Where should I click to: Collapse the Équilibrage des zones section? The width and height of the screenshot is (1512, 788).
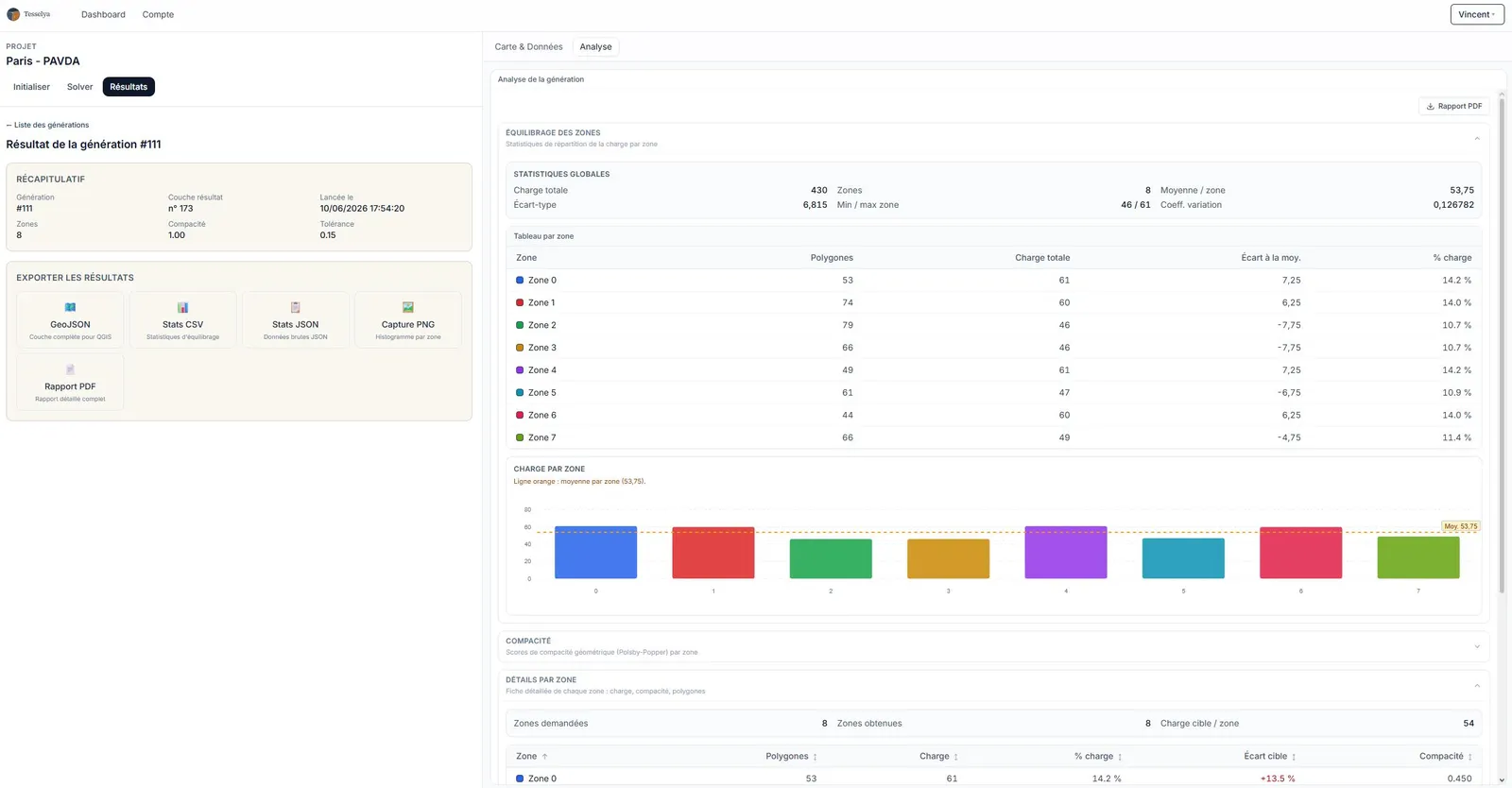point(1477,139)
